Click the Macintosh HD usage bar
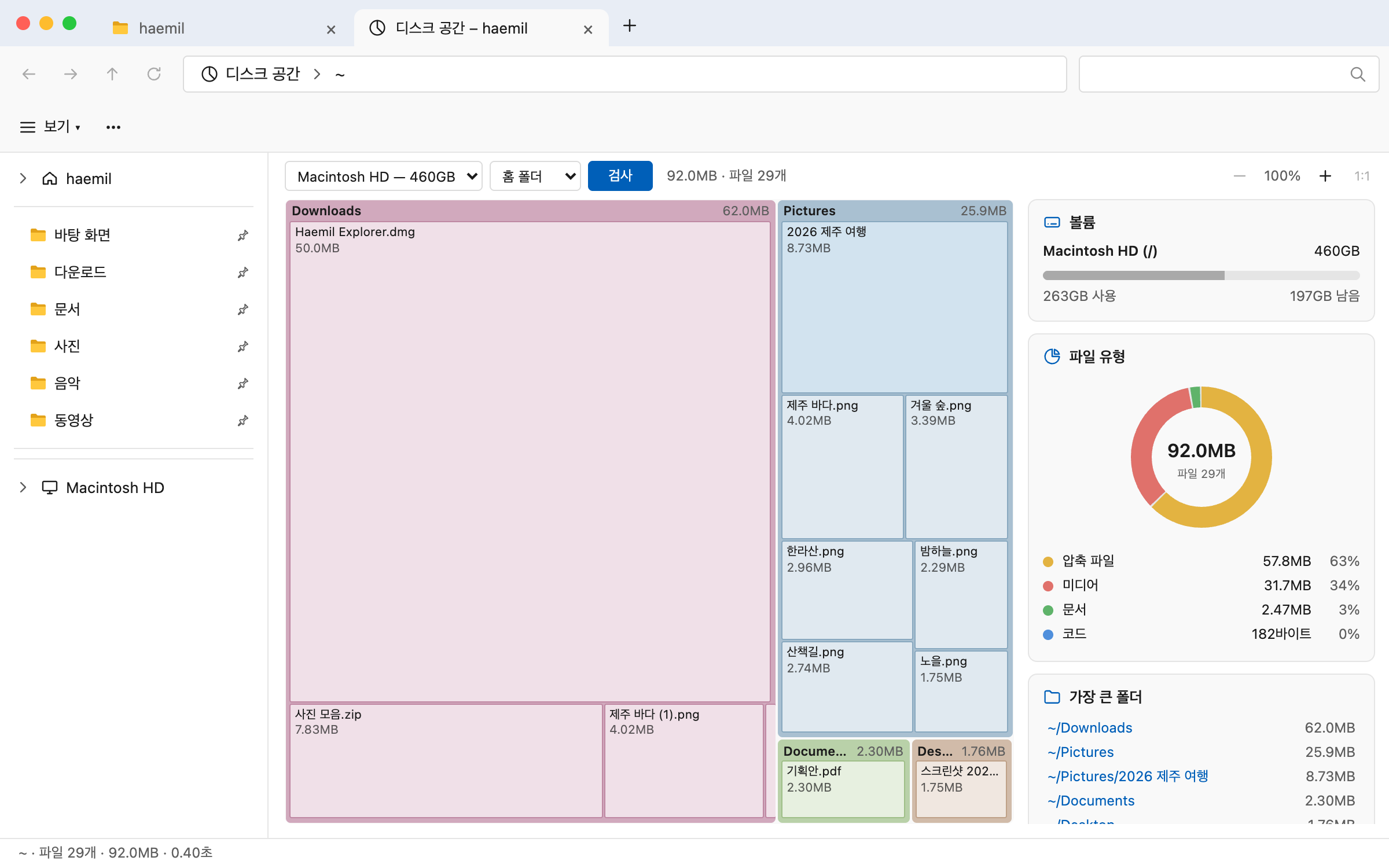 click(x=1201, y=275)
